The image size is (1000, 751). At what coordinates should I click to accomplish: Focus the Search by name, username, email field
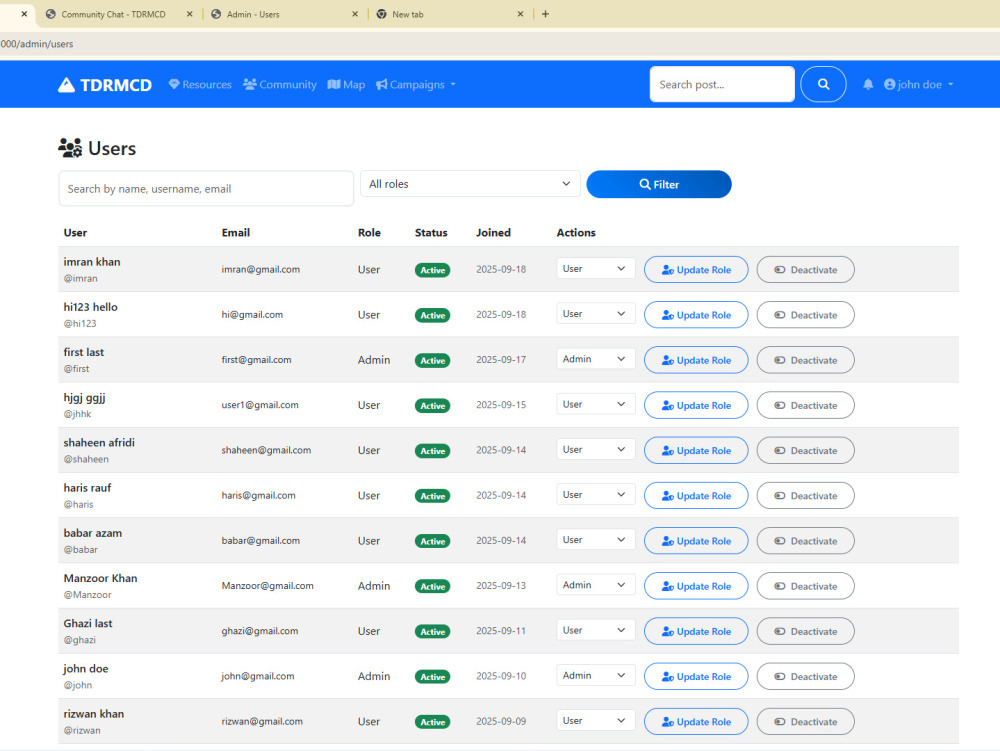click(206, 189)
